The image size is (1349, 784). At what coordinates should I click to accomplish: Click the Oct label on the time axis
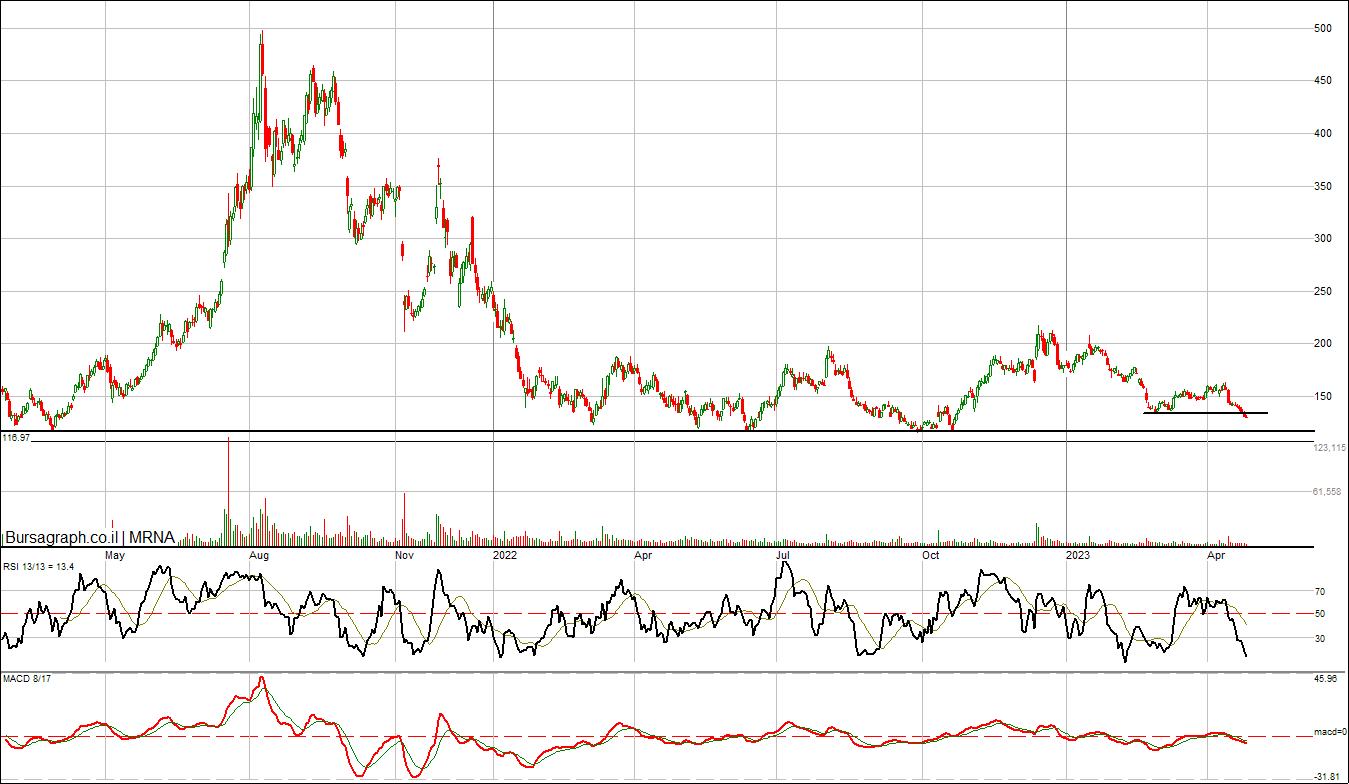[931, 554]
